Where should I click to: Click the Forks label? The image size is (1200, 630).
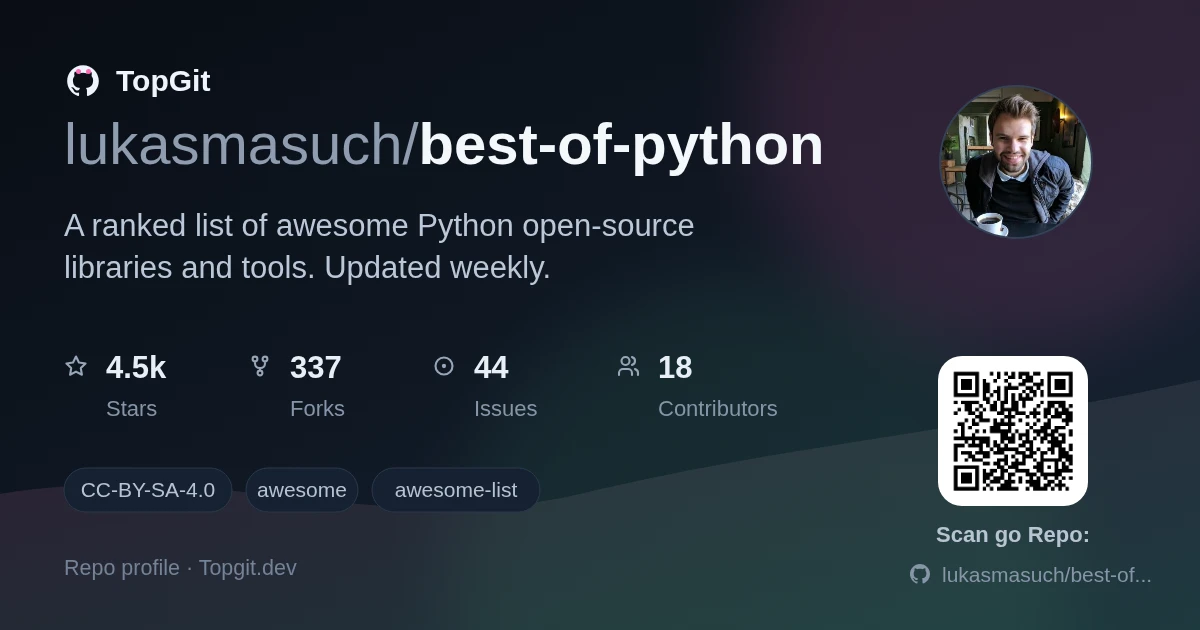point(317,409)
